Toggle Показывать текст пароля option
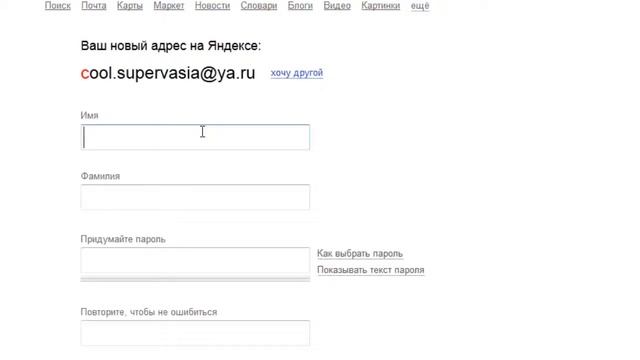The height and width of the screenshot is (360, 640). pos(371,270)
